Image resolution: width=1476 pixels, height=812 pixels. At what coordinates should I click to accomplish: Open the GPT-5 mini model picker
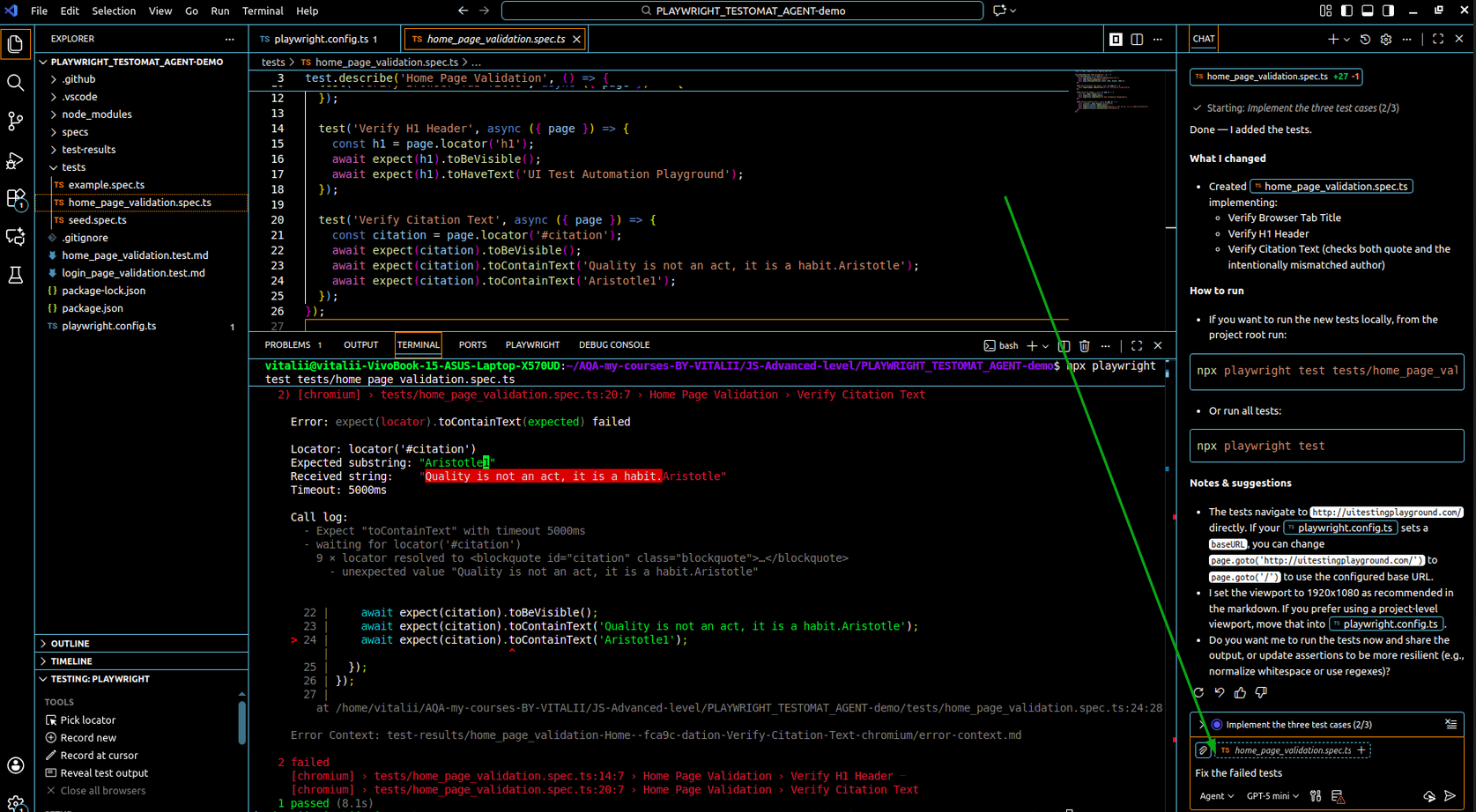1272,796
